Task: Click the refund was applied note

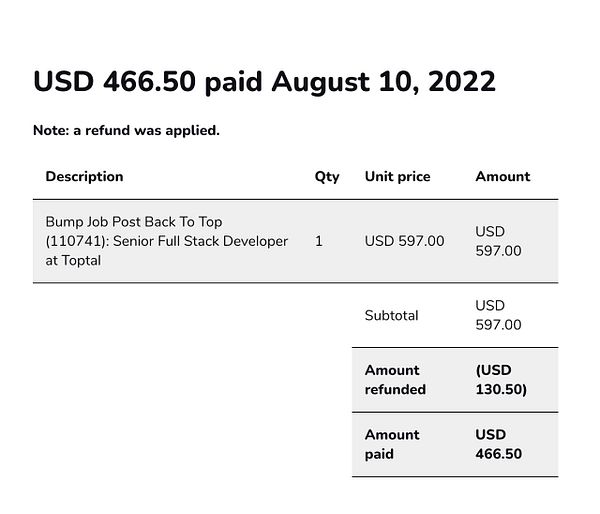Action: (126, 130)
